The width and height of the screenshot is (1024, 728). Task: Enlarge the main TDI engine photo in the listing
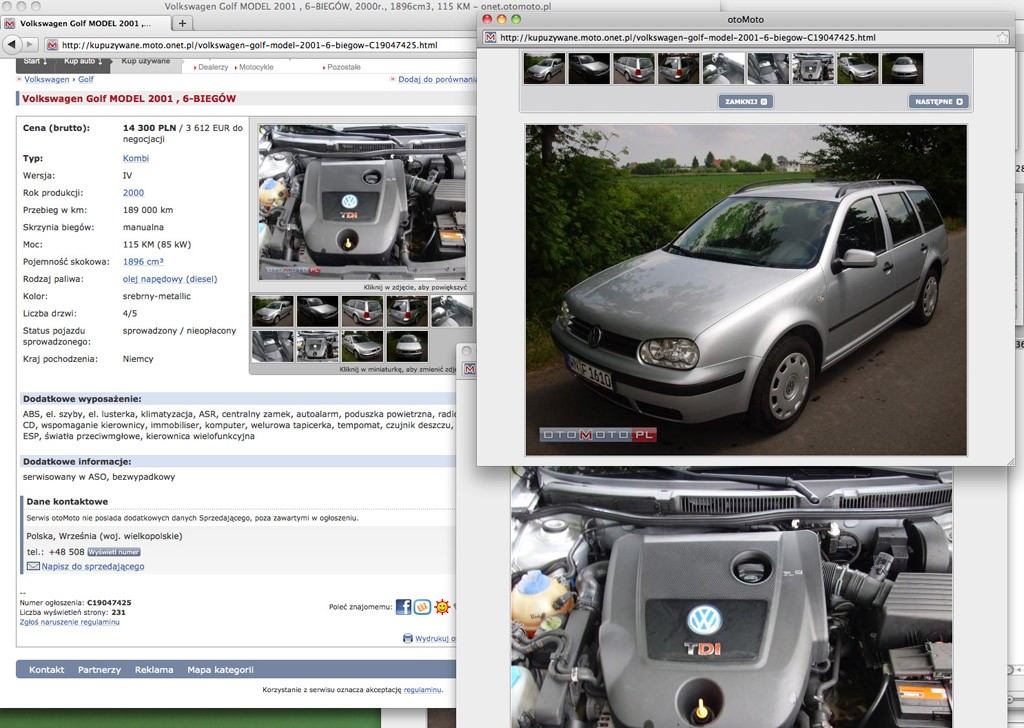coord(362,202)
